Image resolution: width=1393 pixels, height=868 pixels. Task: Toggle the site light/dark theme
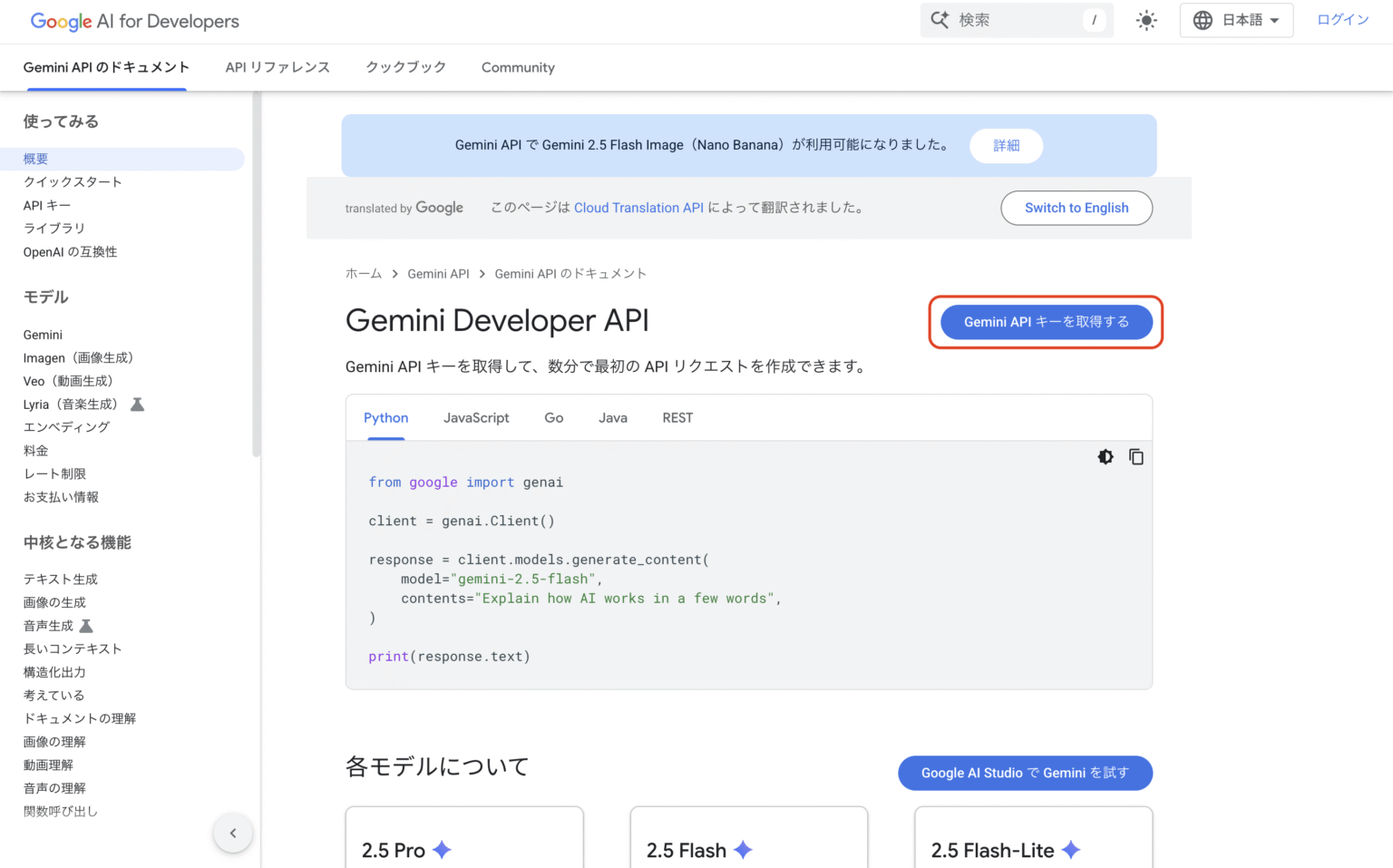1145,20
